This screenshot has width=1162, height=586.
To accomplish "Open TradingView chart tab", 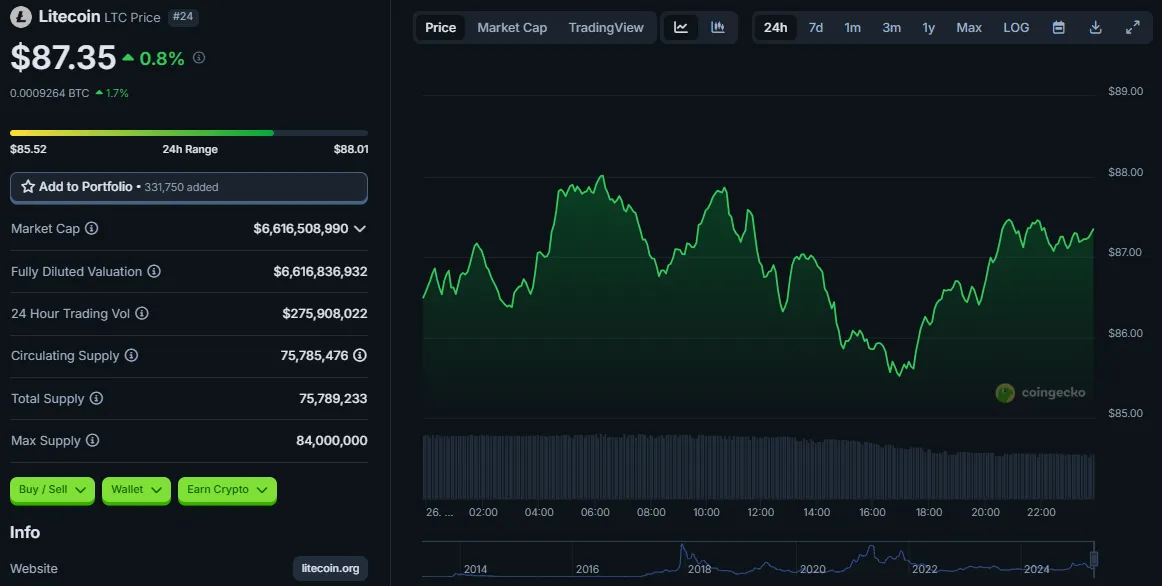I will (606, 27).
